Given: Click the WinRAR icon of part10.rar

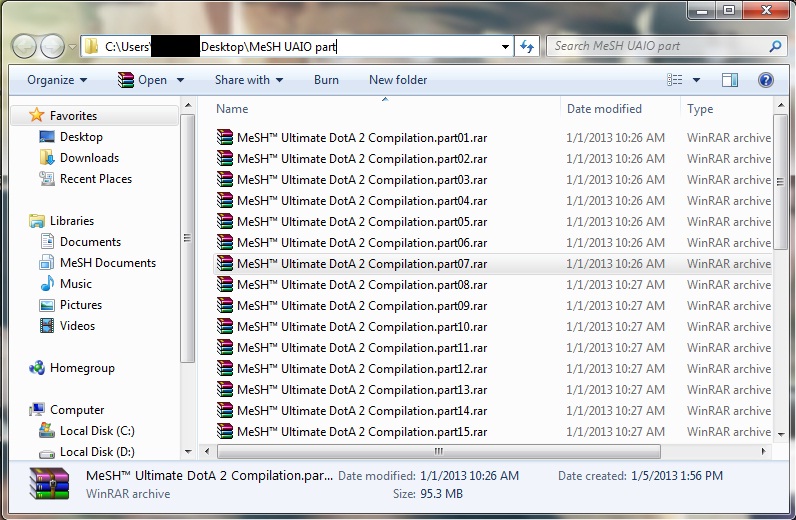Looking at the screenshot, I should pyautogui.click(x=225, y=327).
